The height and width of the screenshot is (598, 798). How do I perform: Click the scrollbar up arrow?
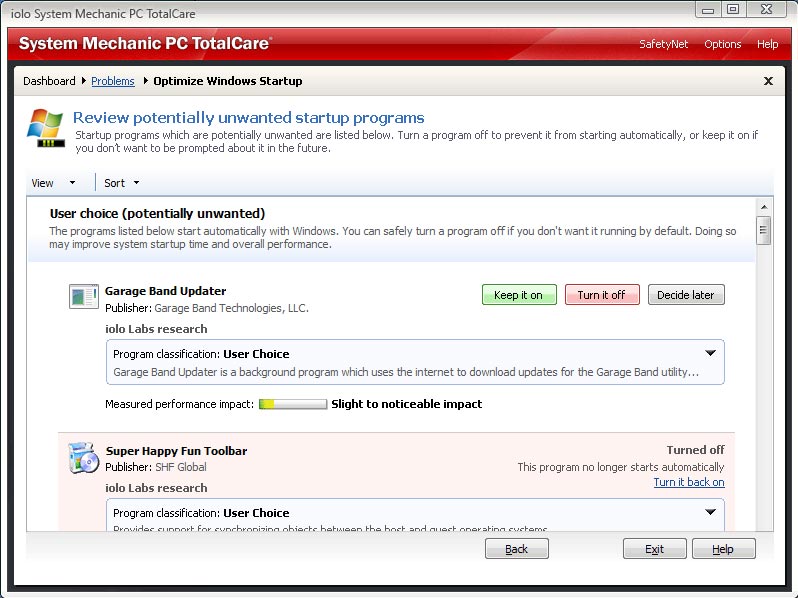pyautogui.click(x=764, y=207)
